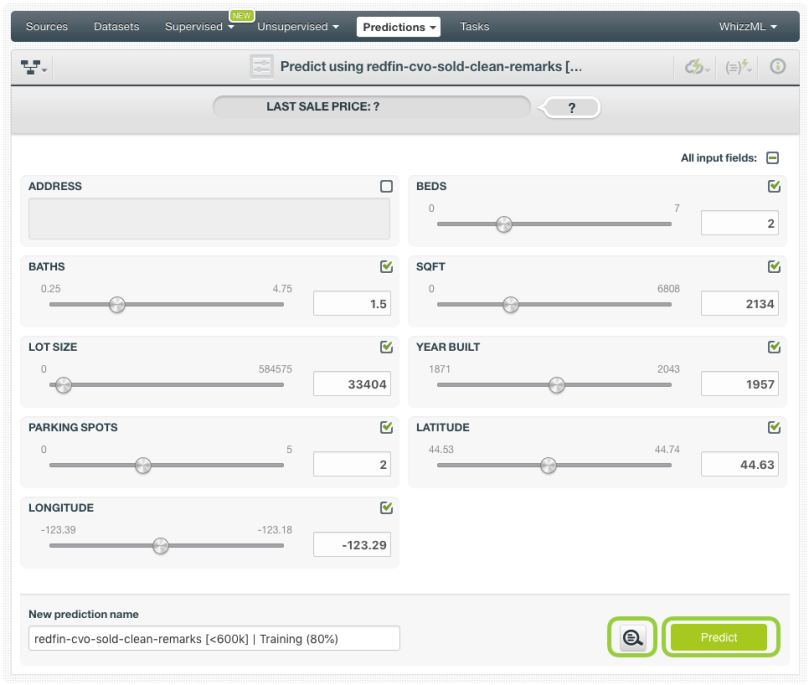The width and height of the screenshot is (809, 685).
Task: Open the WhizzML dropdown menu
Action: 747,27
